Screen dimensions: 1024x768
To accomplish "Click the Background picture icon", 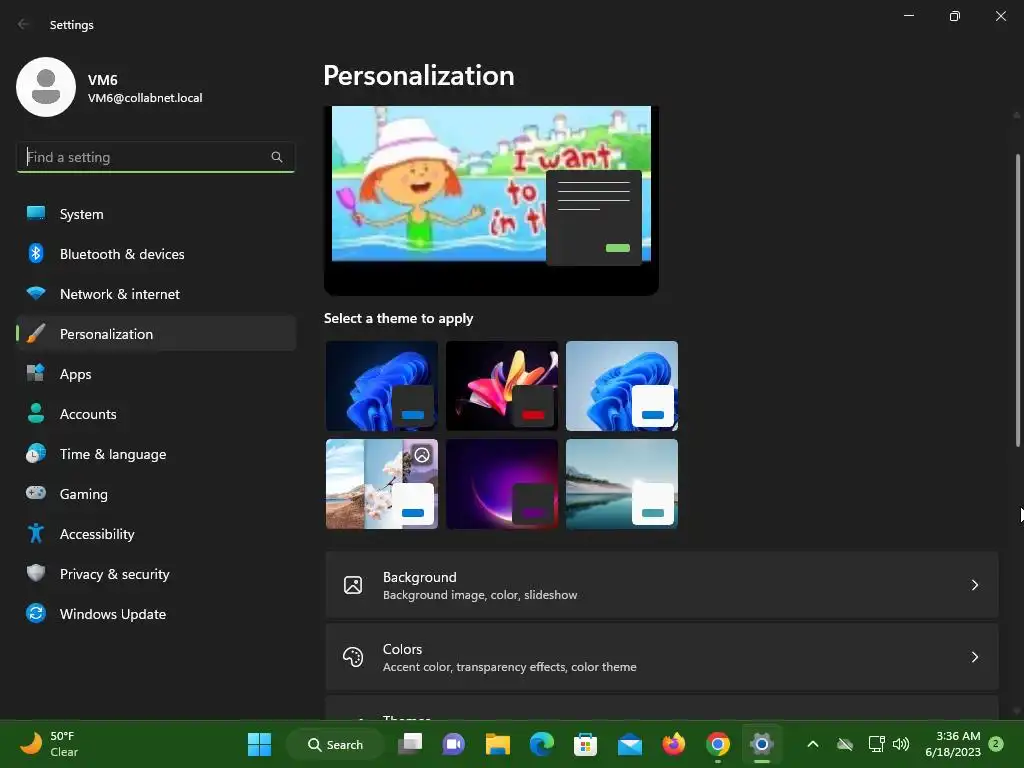I will tap(353, 585).
